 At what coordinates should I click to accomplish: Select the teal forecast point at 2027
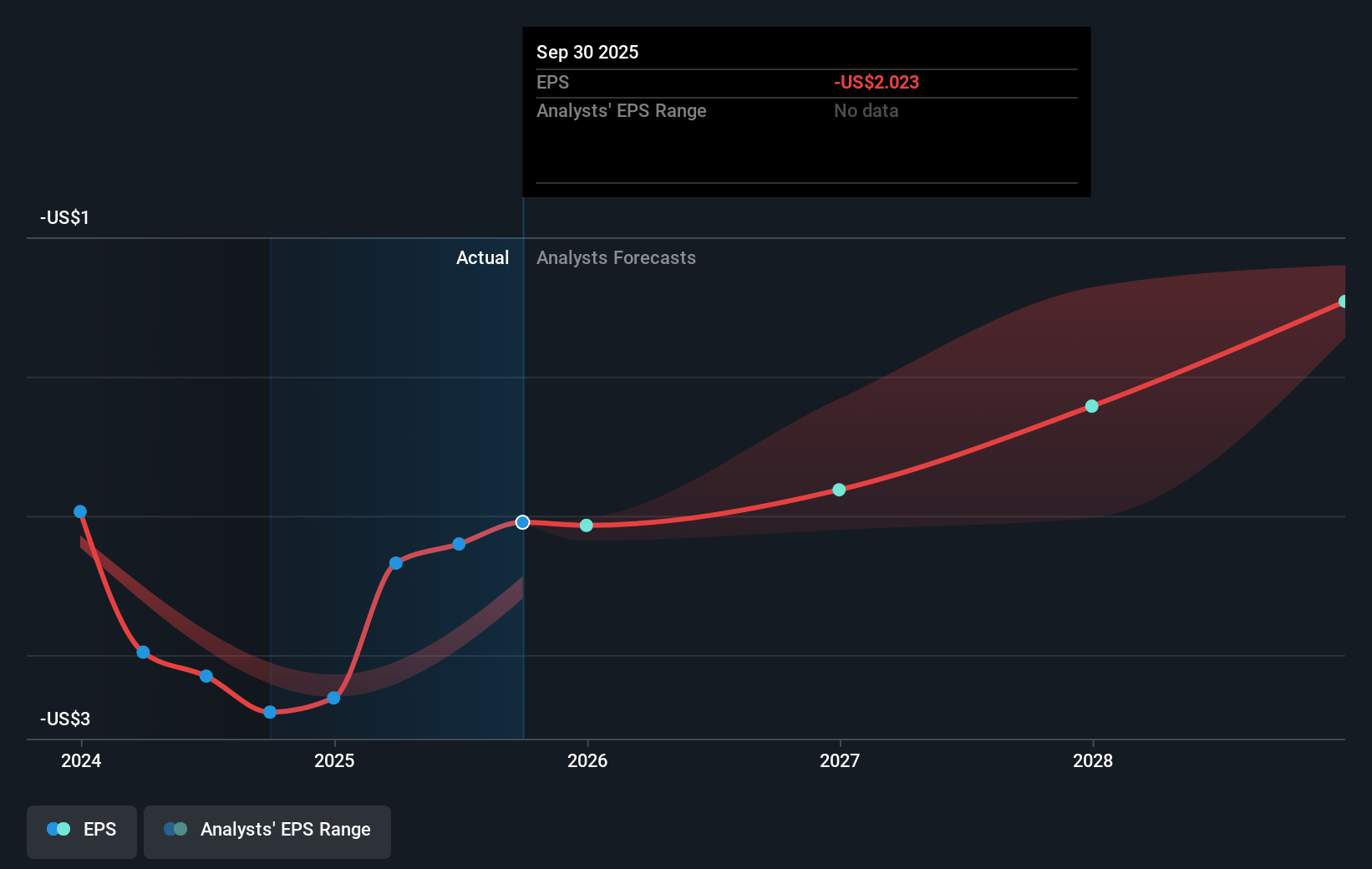point(839,490)
